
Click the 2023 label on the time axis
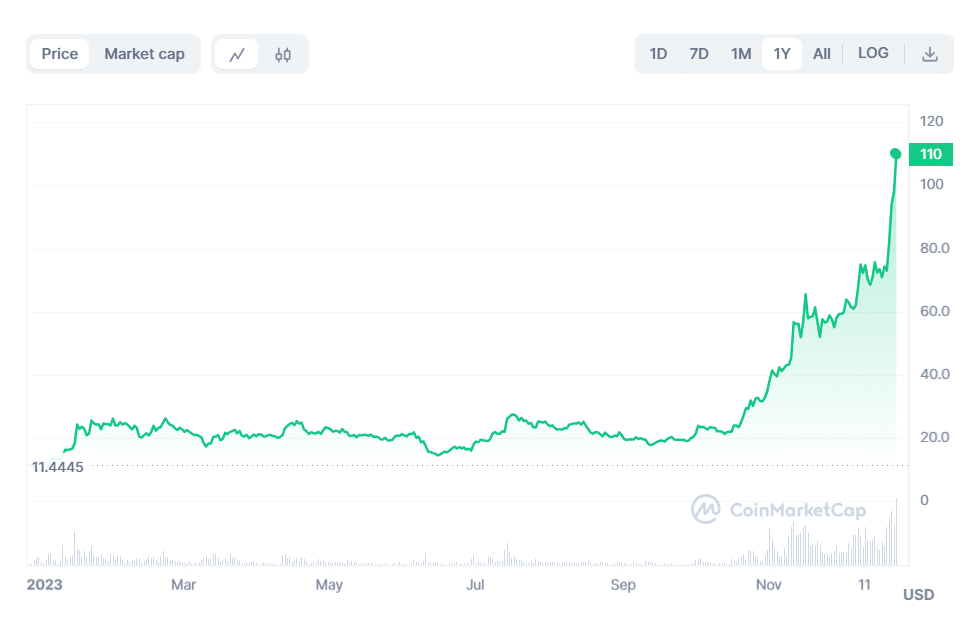(x=44, y=584)
